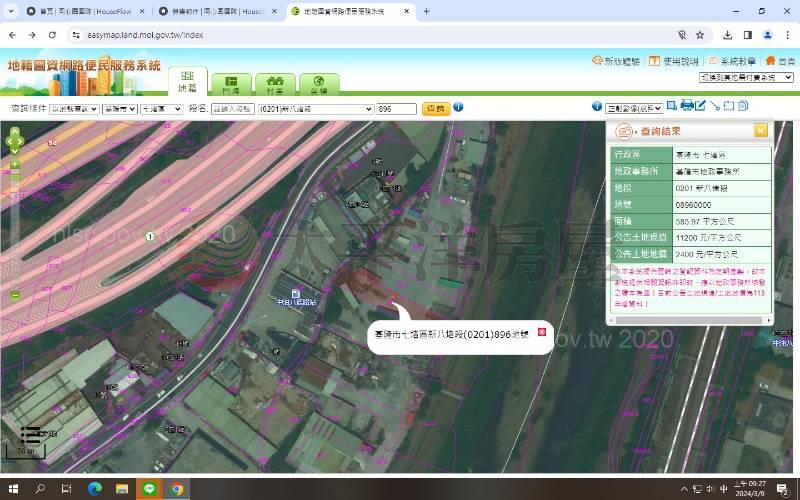Zoom in with the map plus button
Viewport: 800px width, 500px height.
click(14, 163)
